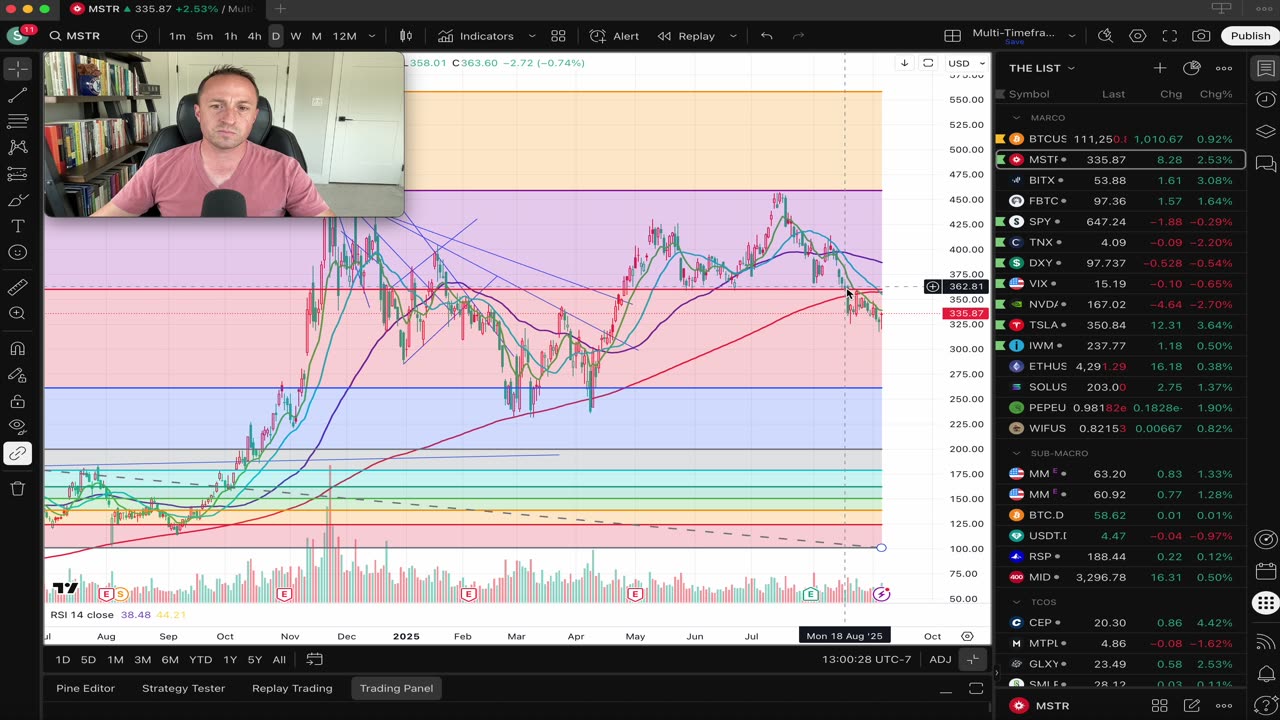Select the trend line drawing tool
The width and height of the screenshot is (1280, 720).
pyautogui.click(x=17, y=96)
